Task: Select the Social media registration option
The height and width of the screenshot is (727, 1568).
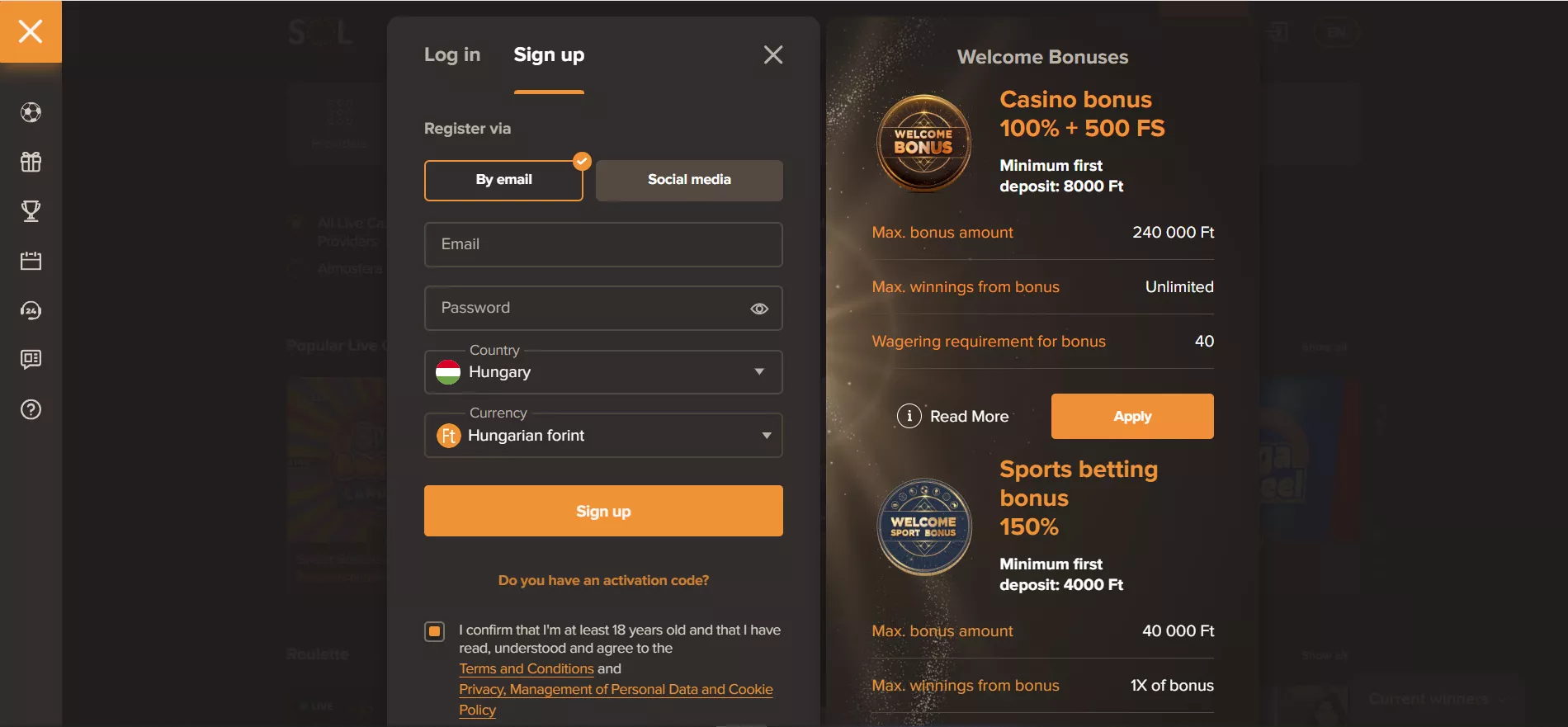Action: (689, 180)
